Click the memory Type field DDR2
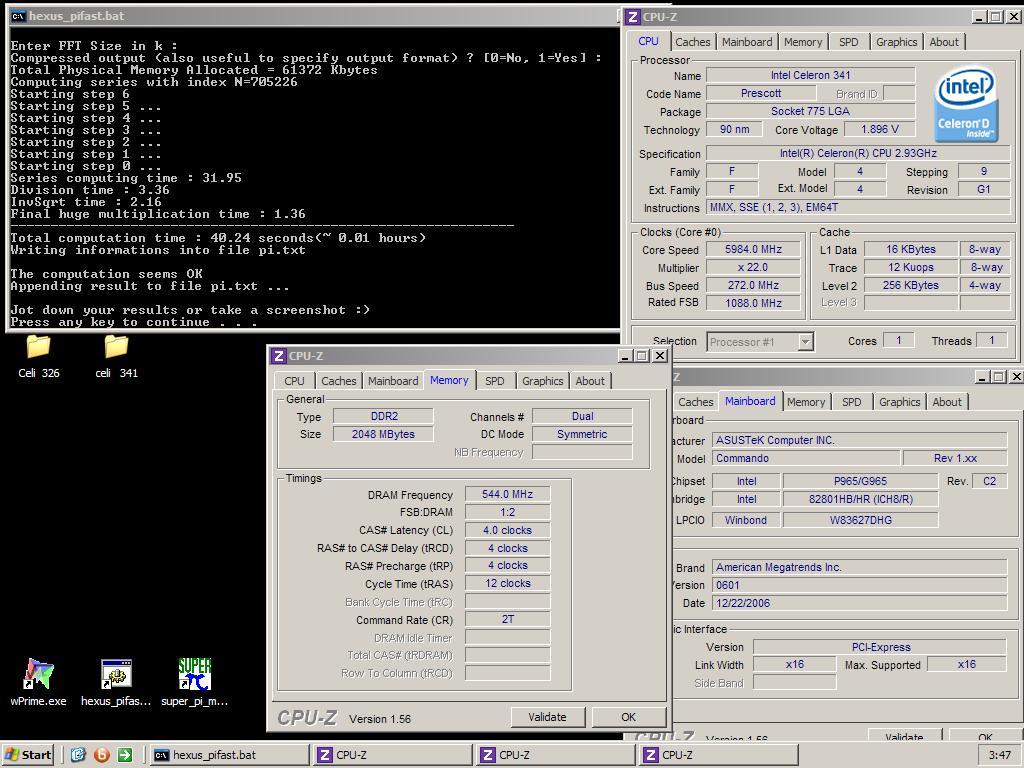Image resolution: width=1024 pixels, height=768 pixels. pos(383,416)
